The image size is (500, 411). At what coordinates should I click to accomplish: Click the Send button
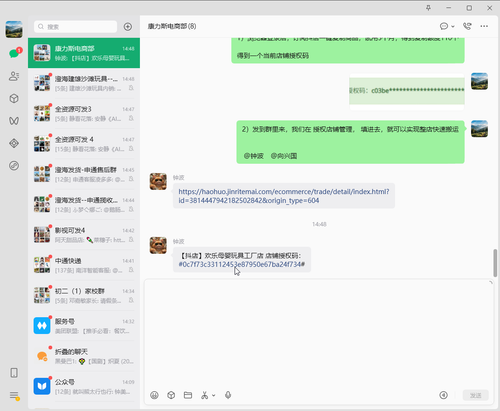[x=476, y=395]
